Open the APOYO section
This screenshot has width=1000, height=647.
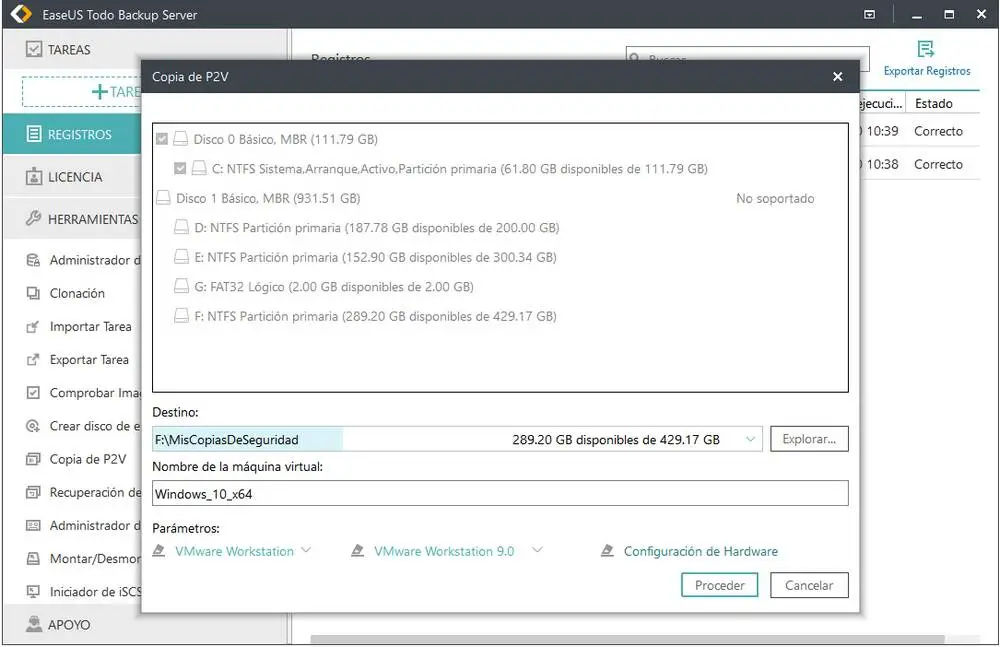(144, 624)
